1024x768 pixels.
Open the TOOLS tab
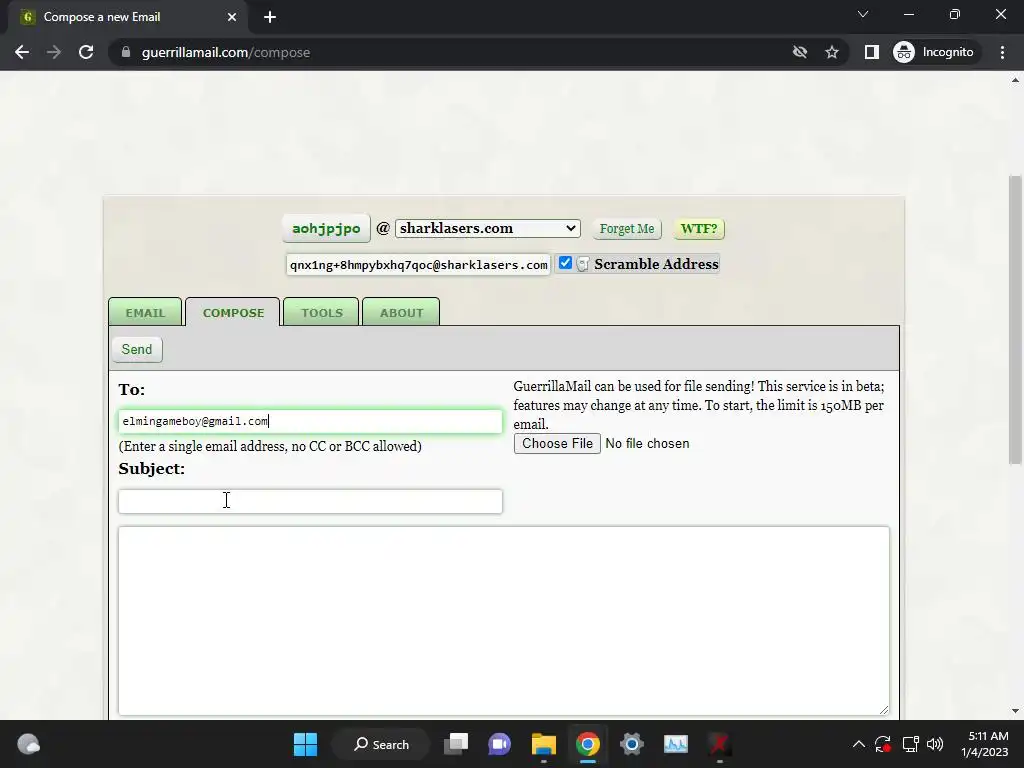click(321, 312)
